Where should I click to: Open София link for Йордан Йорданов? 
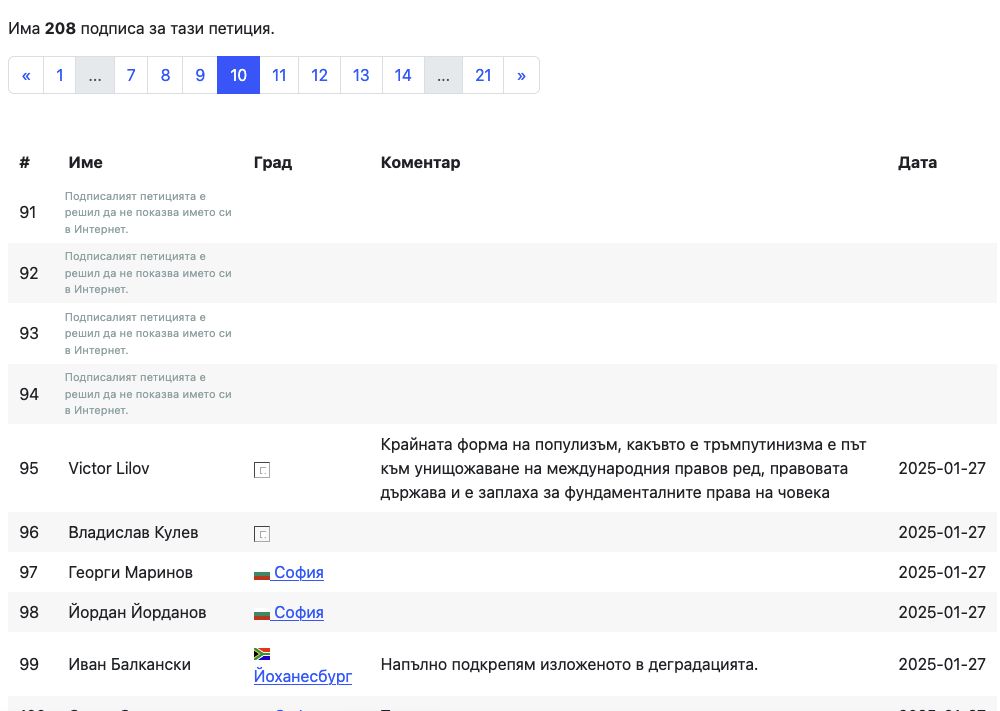click(299, 613)
